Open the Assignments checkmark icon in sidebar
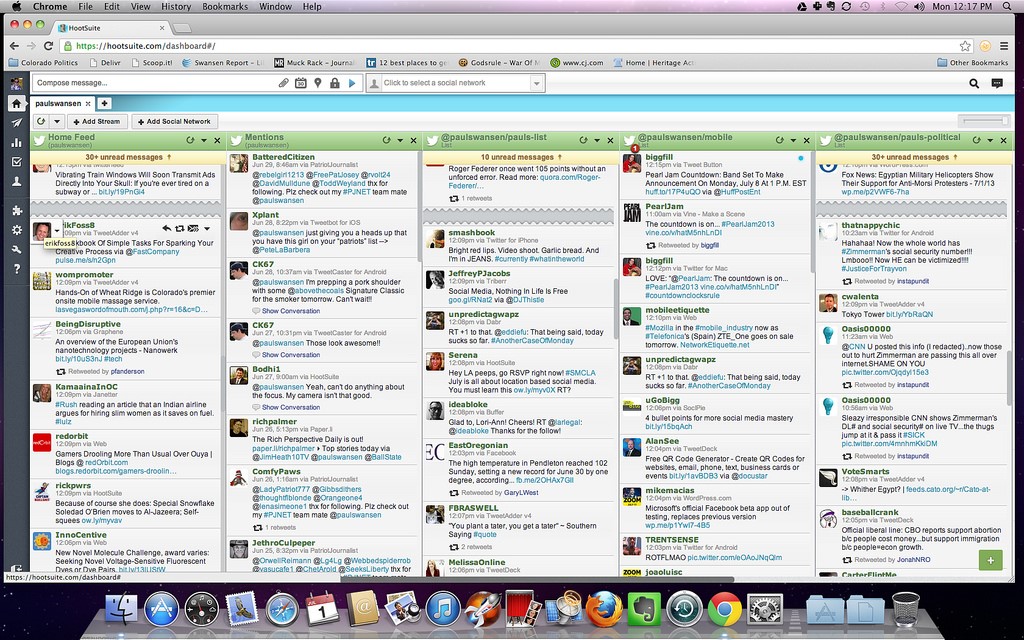This screenshot has height=640, width=1024. [x=16, y=162]
